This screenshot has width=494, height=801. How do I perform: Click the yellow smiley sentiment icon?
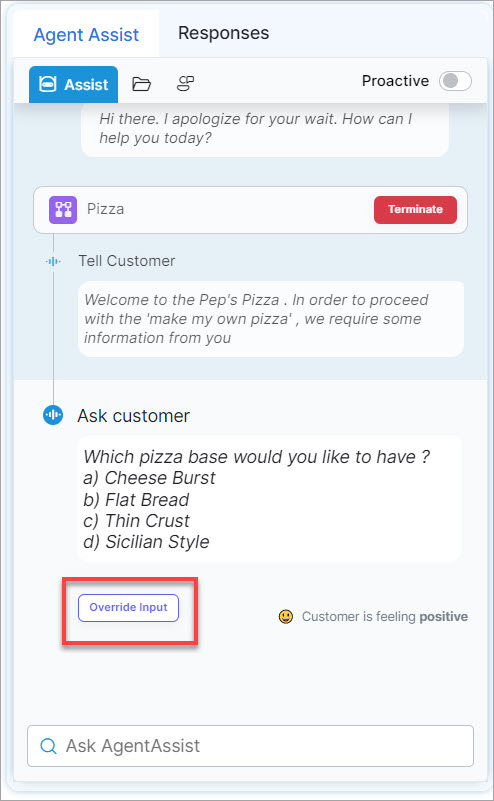click(x=286, y=617)
